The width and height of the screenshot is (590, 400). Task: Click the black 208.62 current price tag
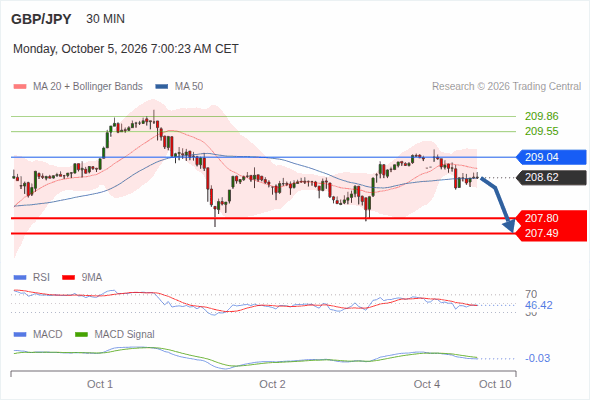(551, 177)
